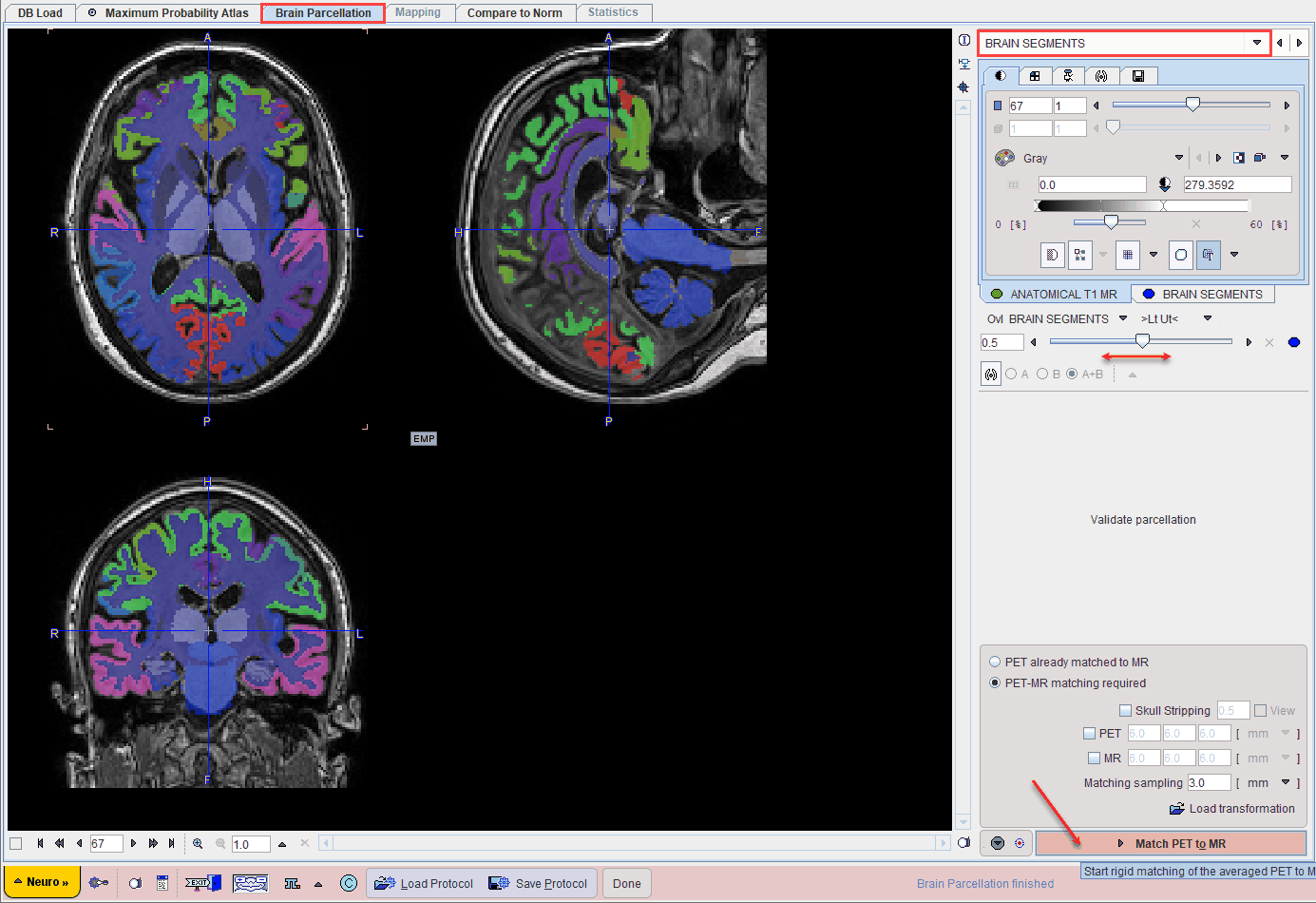This screenshot has width=1316, height=903.
Task: Click the blue fusion color dot
Action: pyautogui.click(x=1294, y=342)
